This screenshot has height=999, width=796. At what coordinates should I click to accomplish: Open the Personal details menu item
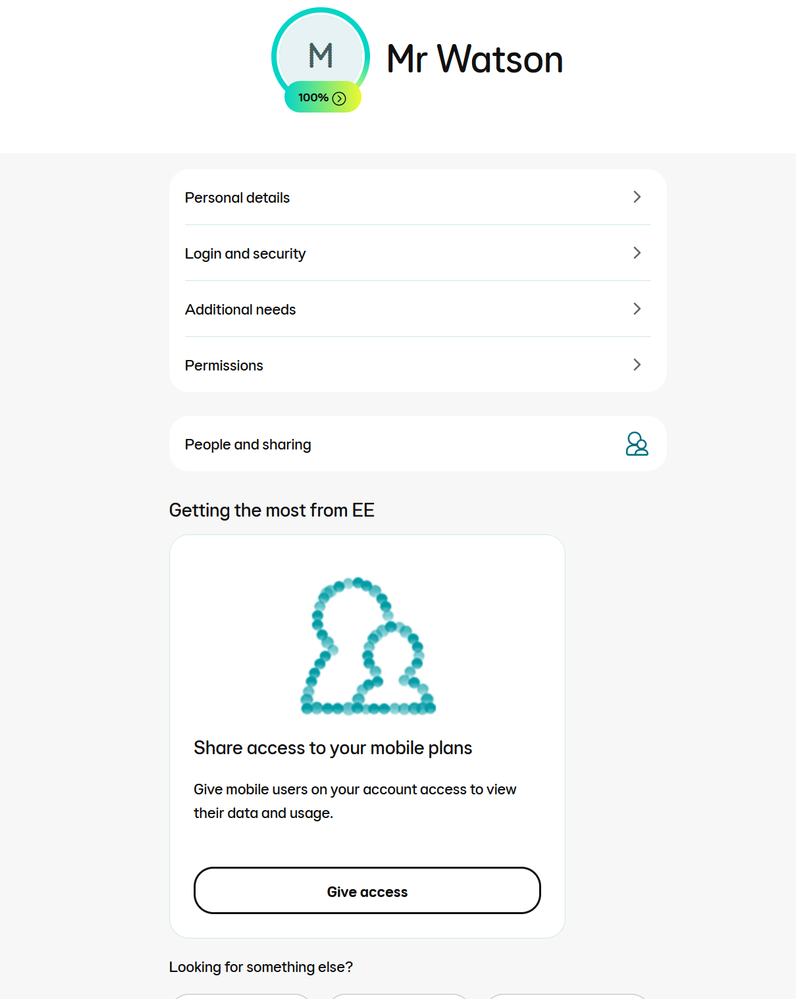(x=417, y=198)
